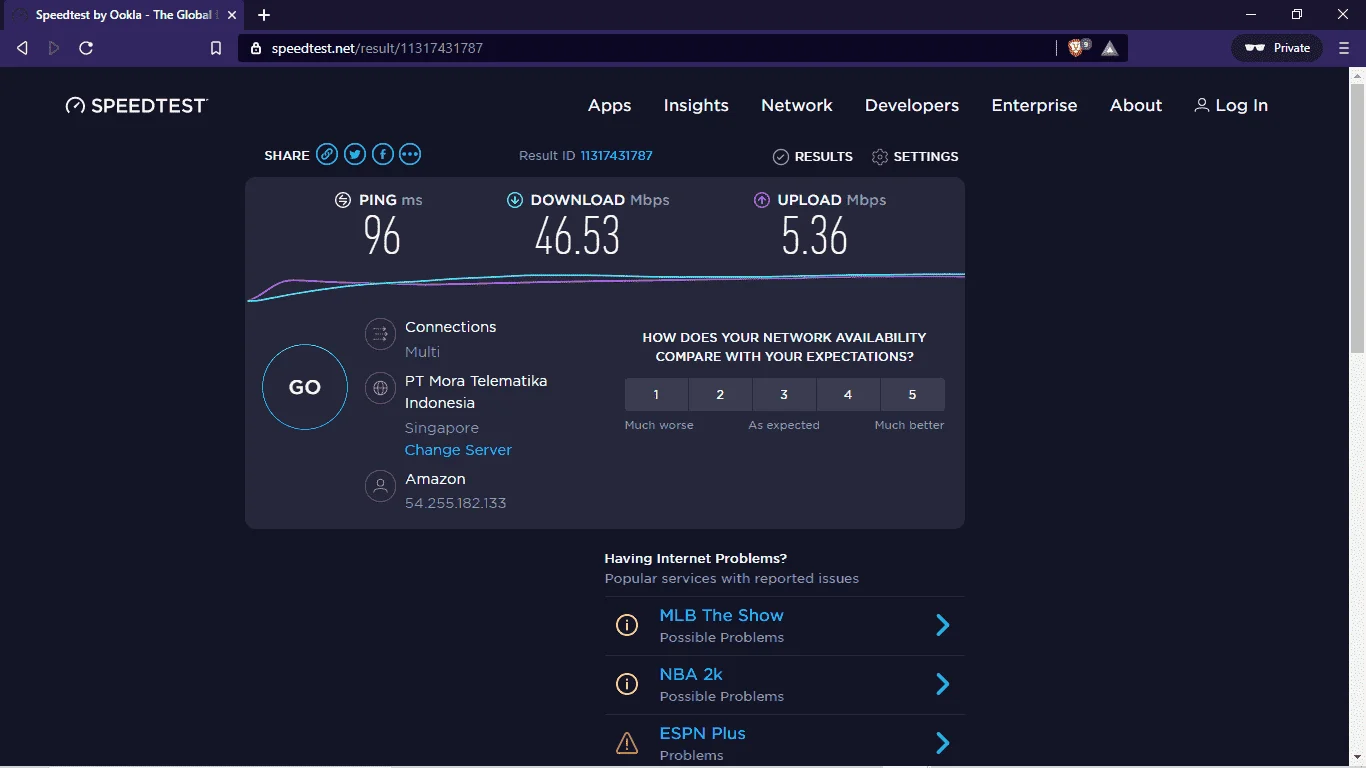
Task: Open more share options (three dots)
Action: [x=410, y=154]
